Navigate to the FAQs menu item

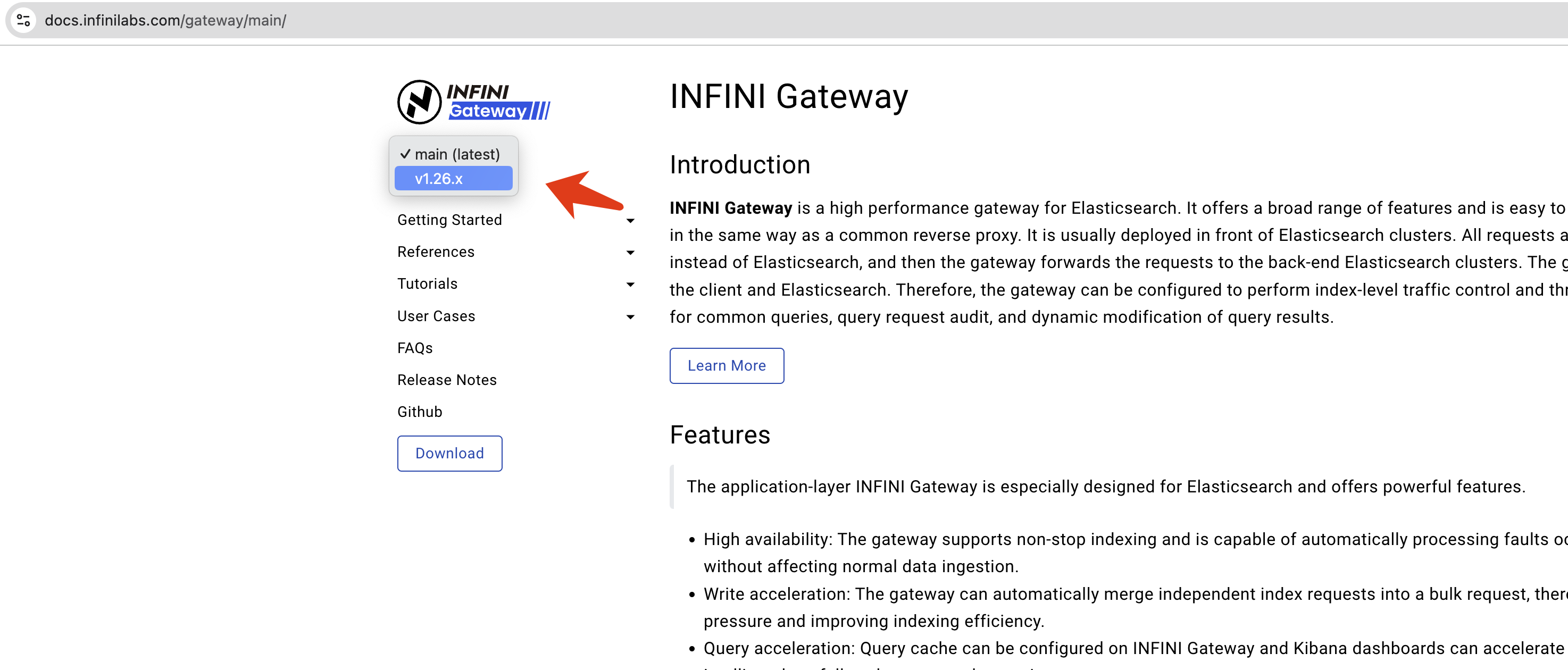pos(415,347)
